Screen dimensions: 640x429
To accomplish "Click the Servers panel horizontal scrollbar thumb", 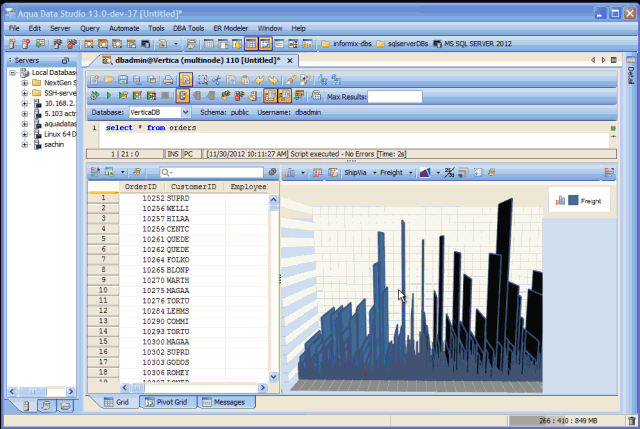I will pos(32,391).
